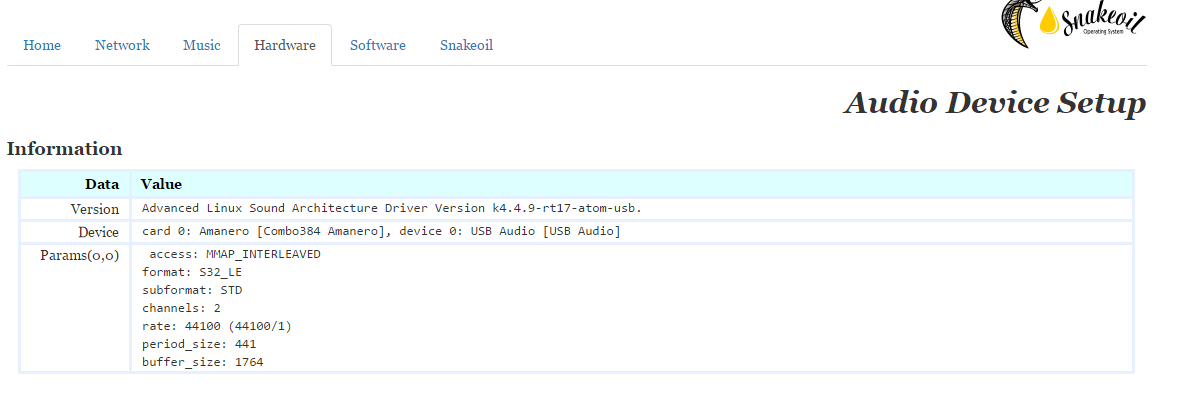Open the Home tab
This screenshot has height=395, width=1194.
(x=42, y=45)
